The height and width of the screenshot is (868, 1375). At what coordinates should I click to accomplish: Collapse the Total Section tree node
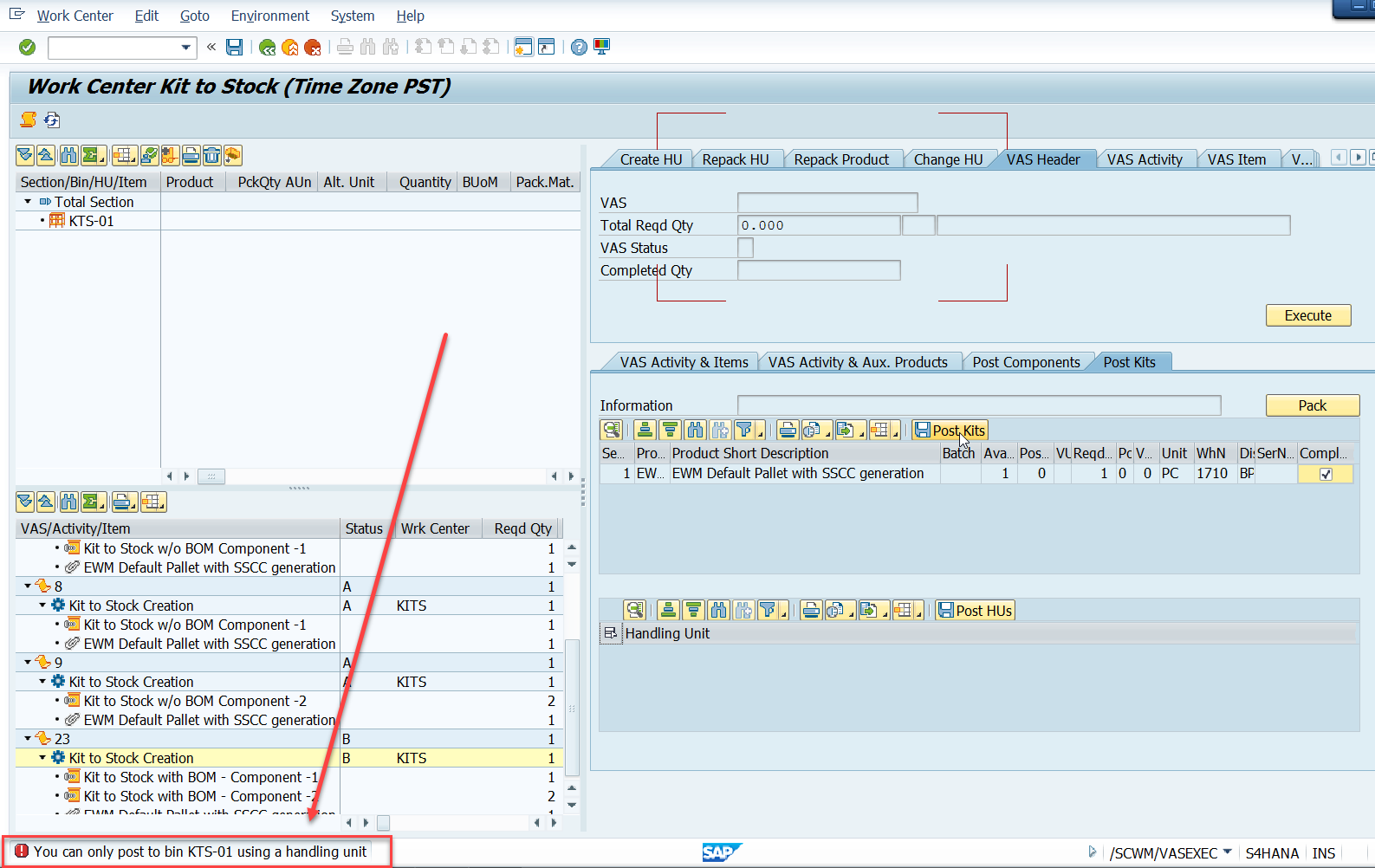[x=28, y=202]
